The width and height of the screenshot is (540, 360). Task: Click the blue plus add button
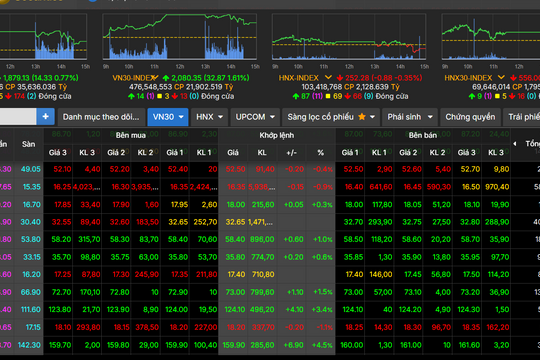pos(45,117)
